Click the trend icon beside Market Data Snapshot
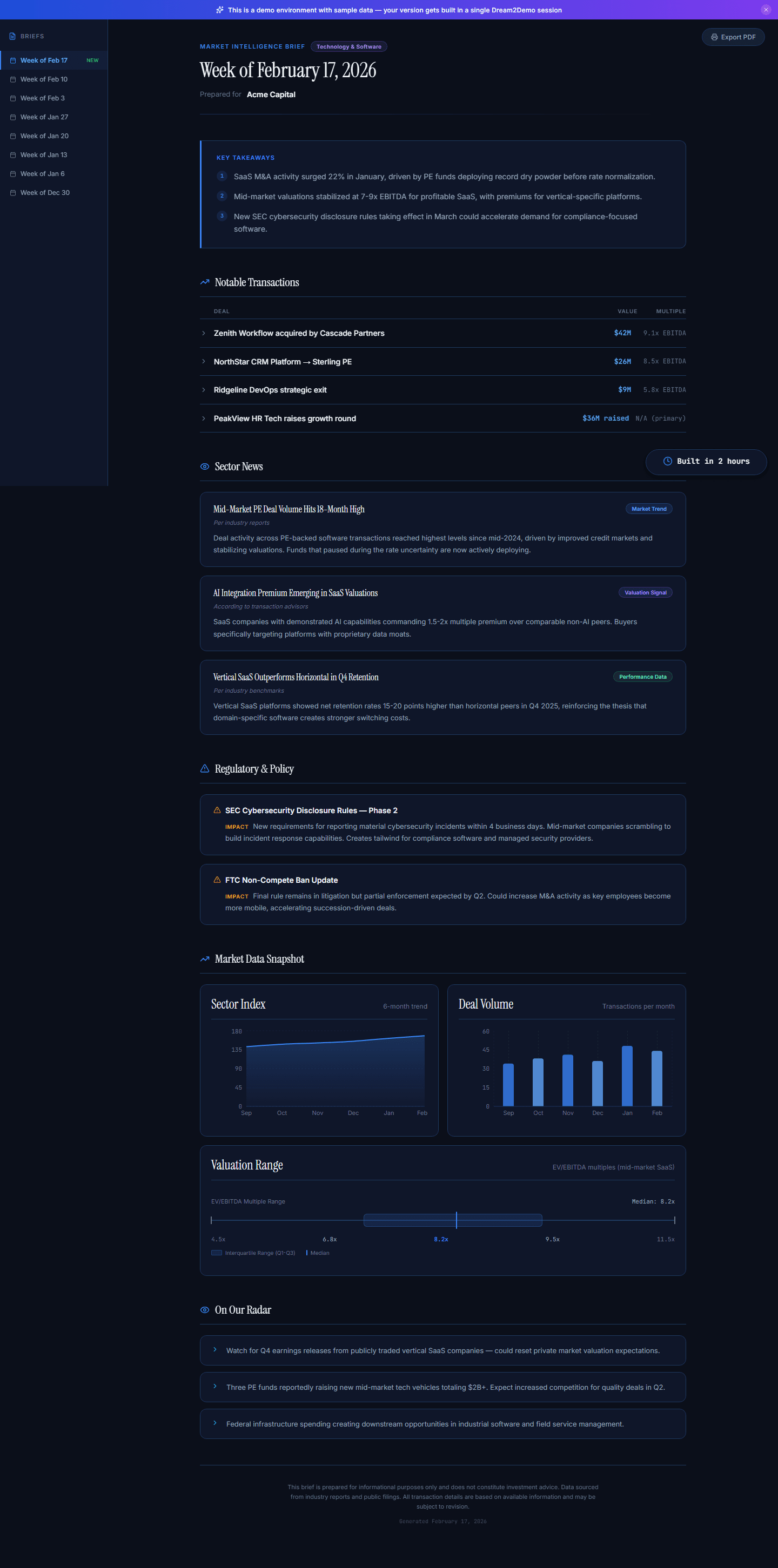 coord(205,959)
